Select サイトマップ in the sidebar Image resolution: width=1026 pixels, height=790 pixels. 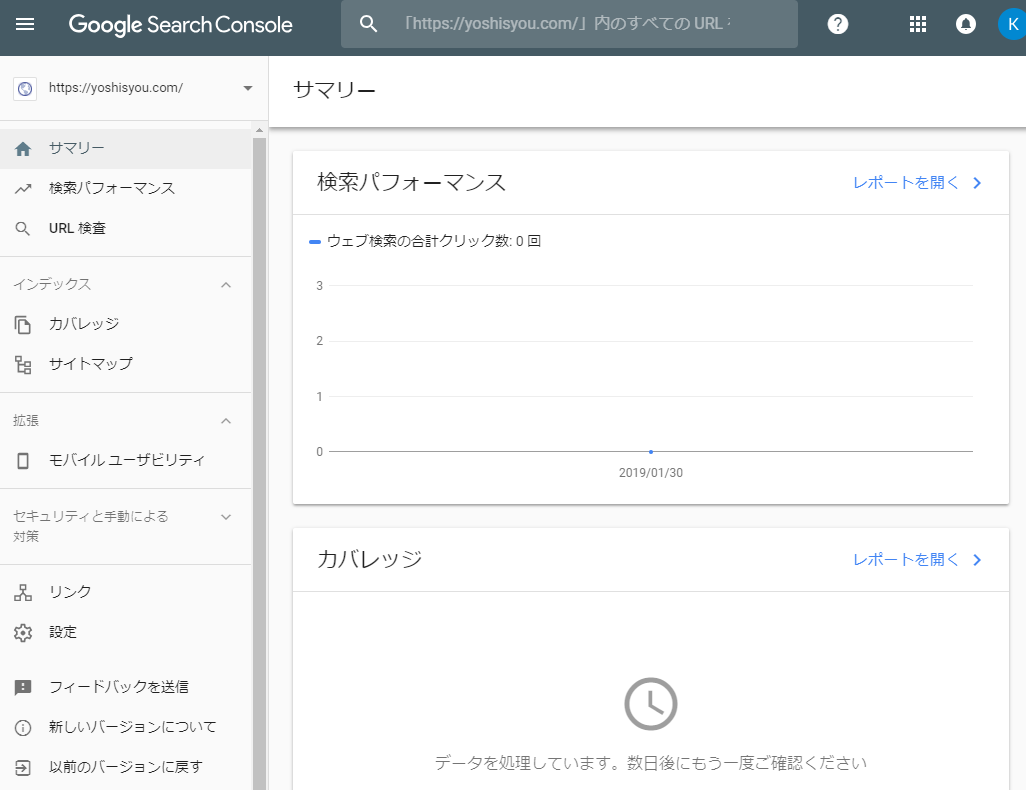pos(91,364)
